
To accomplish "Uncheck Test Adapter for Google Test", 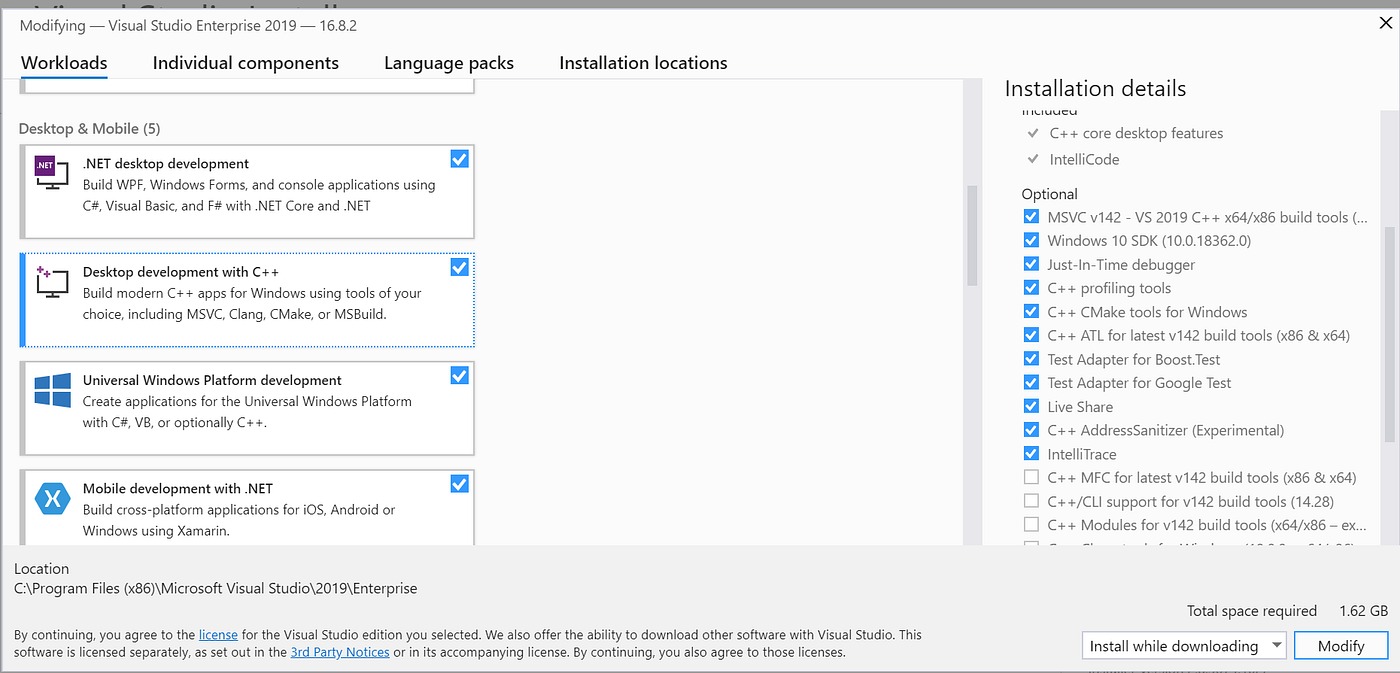I will (1031, 383).
